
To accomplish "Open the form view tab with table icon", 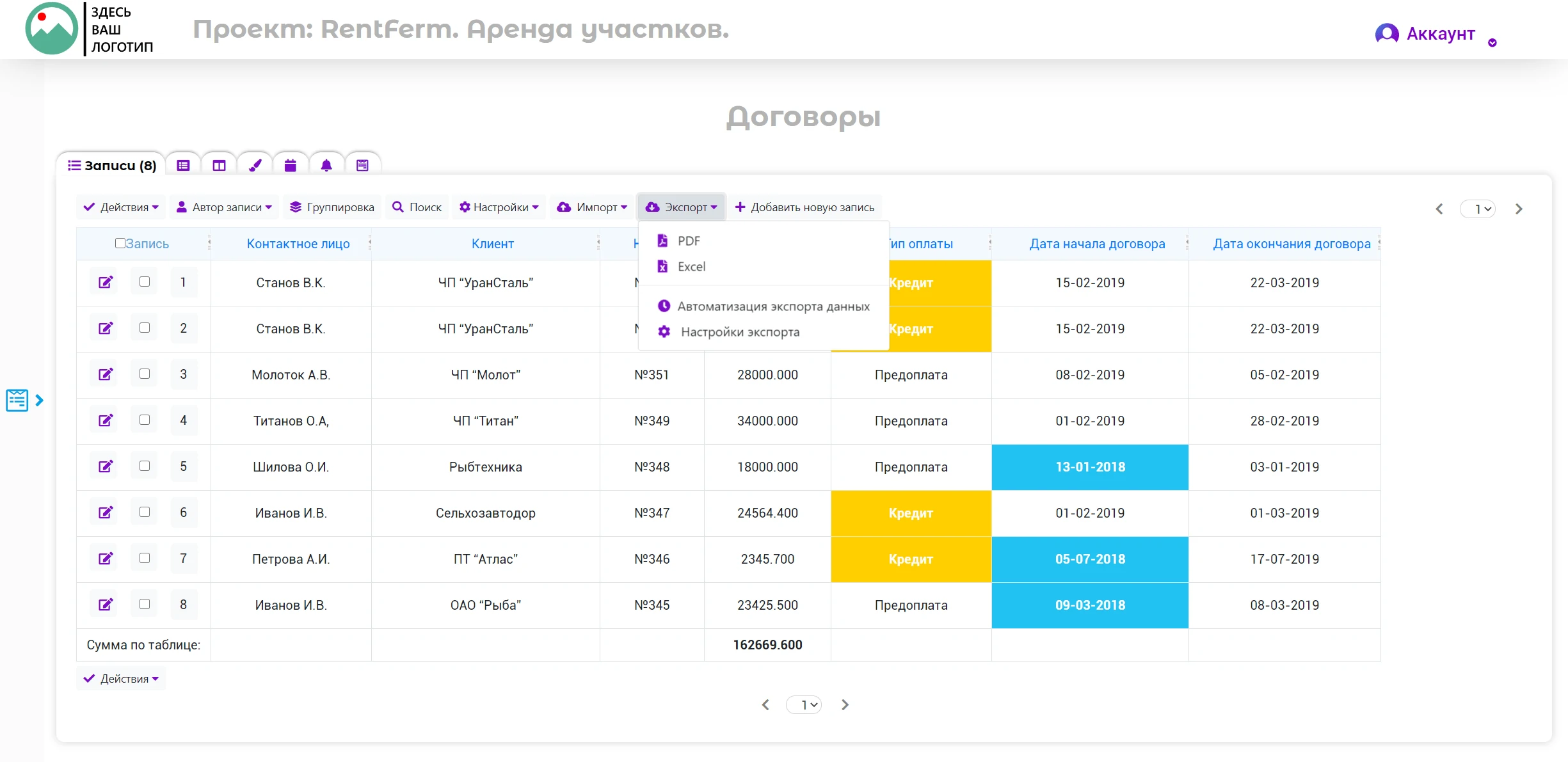I will [184, 165].
